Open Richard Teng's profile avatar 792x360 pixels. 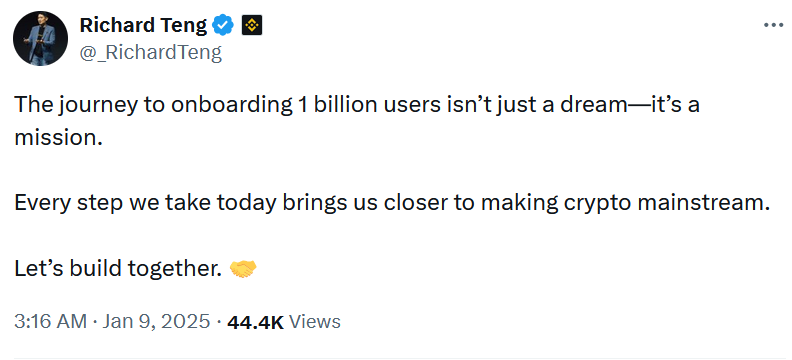point(40,38)
